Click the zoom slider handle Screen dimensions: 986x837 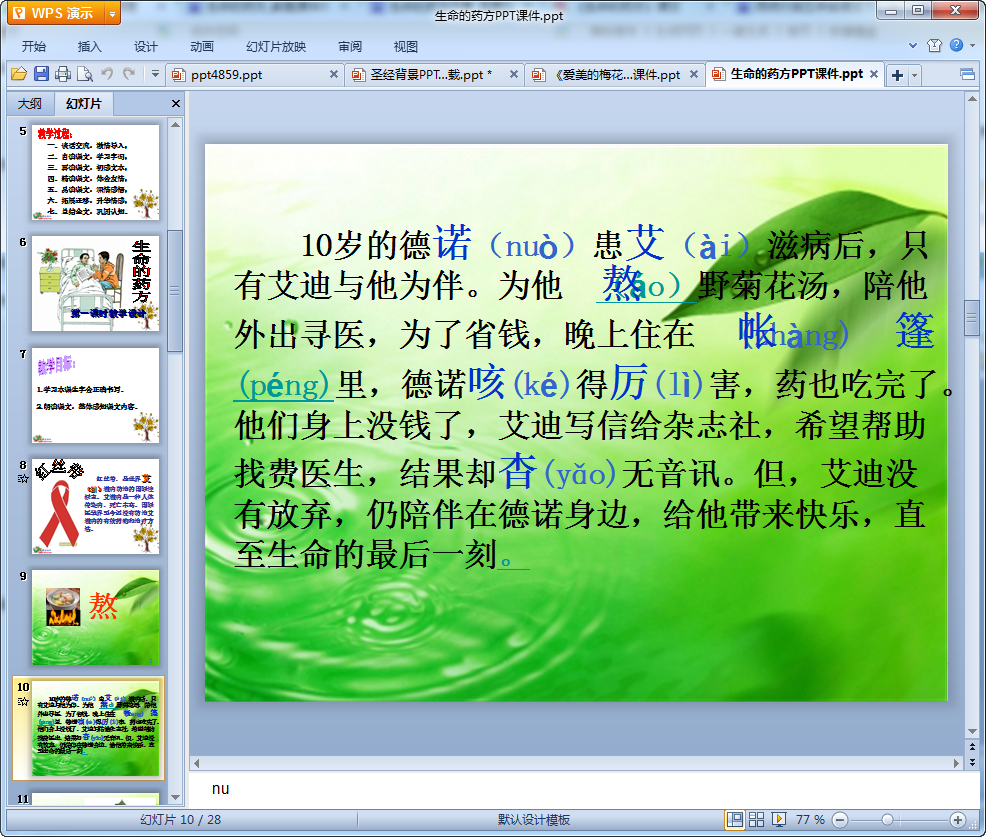click(887, 819)
